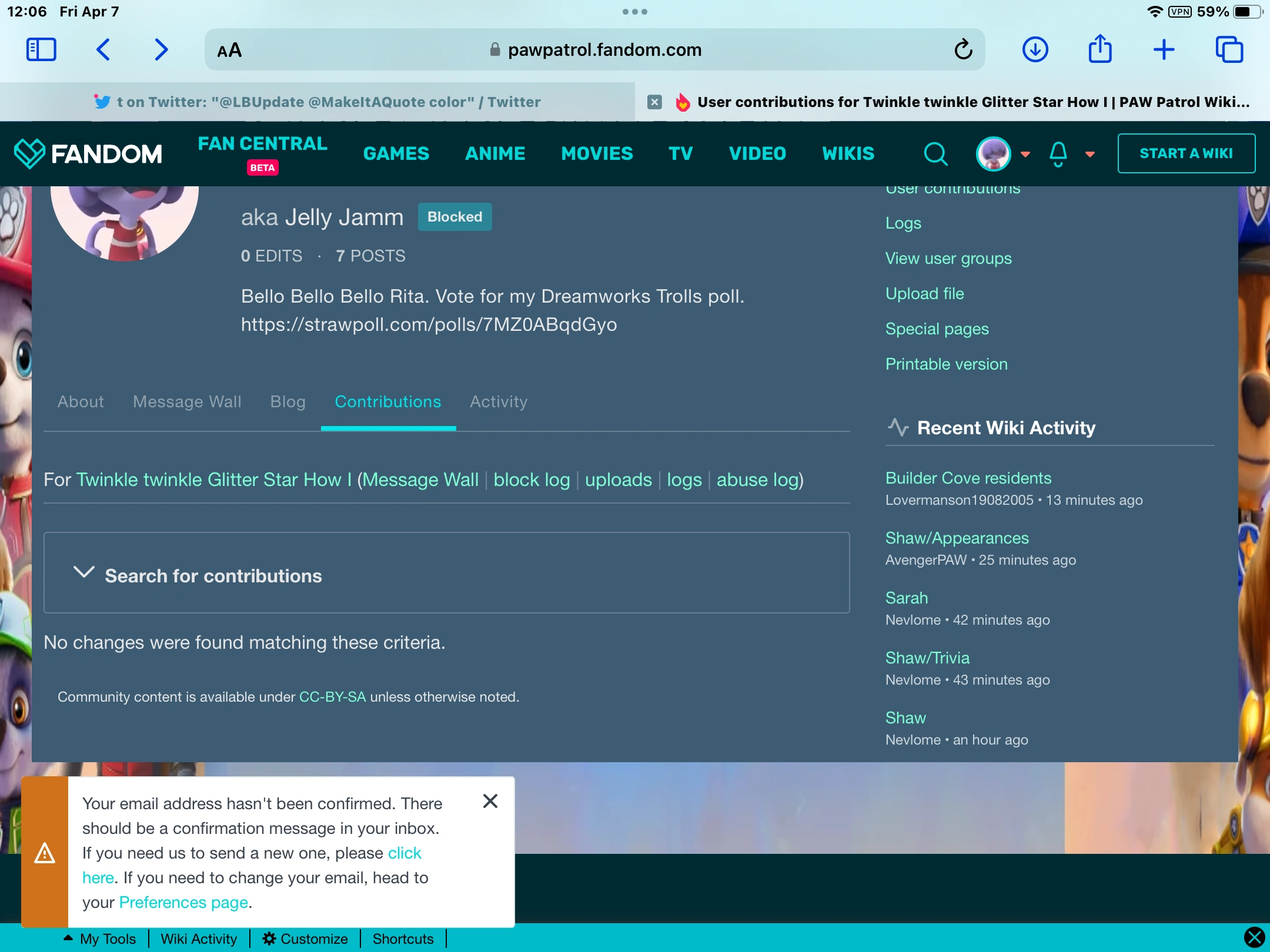
Task: Open the Safari sidebar
Action: tap(40, 49)
